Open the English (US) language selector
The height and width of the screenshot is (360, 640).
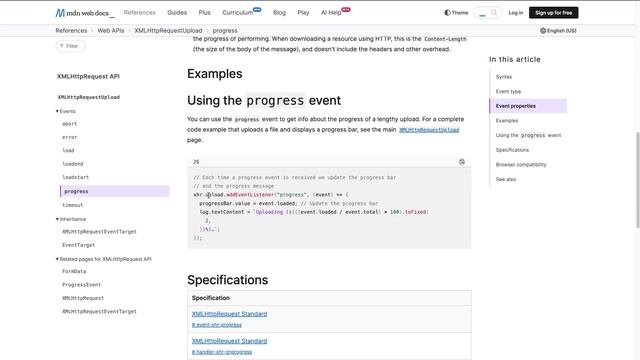click(558, 31)
